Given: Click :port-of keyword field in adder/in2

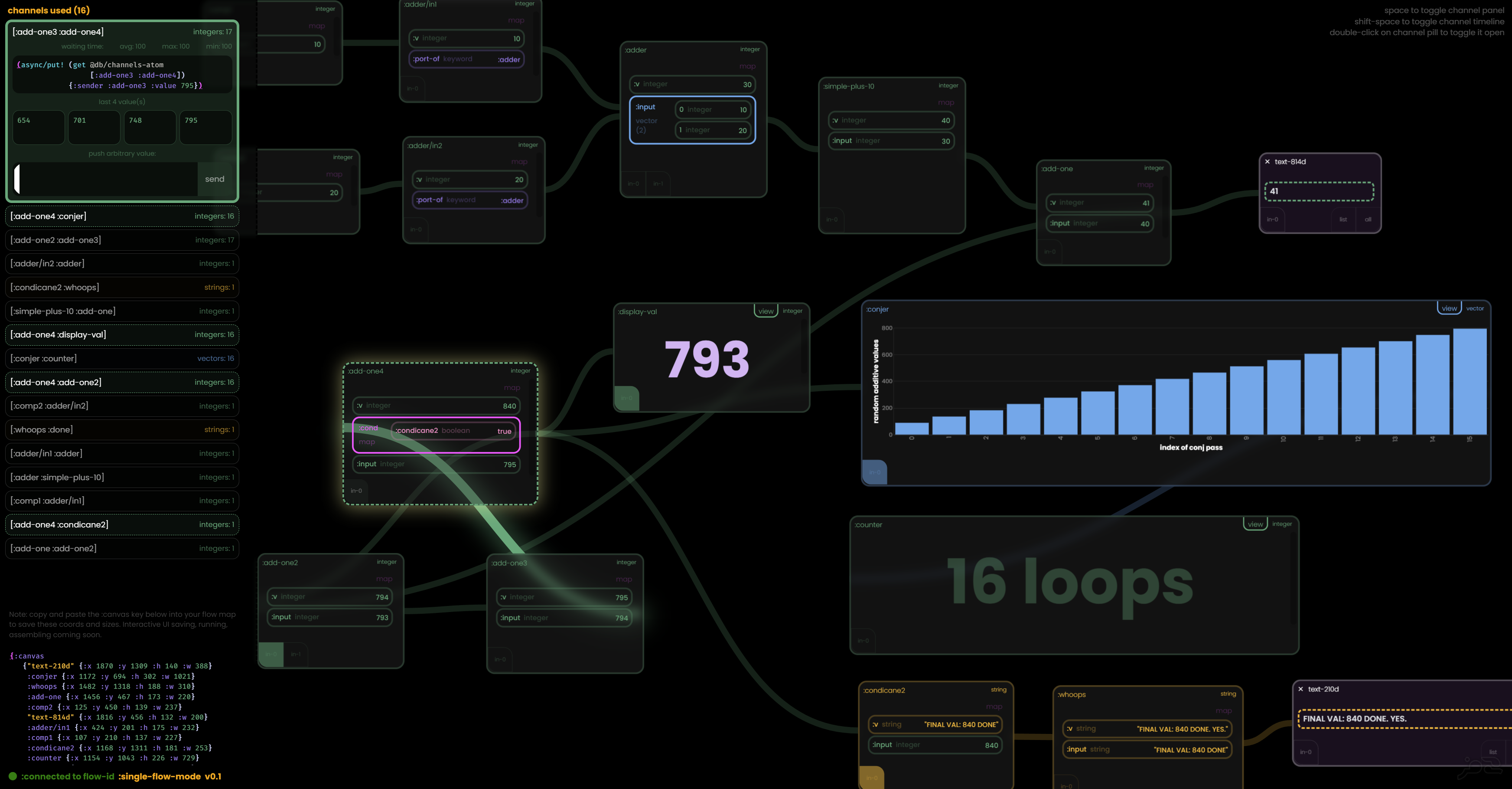Looking at the screenshot, I should 468,199.
